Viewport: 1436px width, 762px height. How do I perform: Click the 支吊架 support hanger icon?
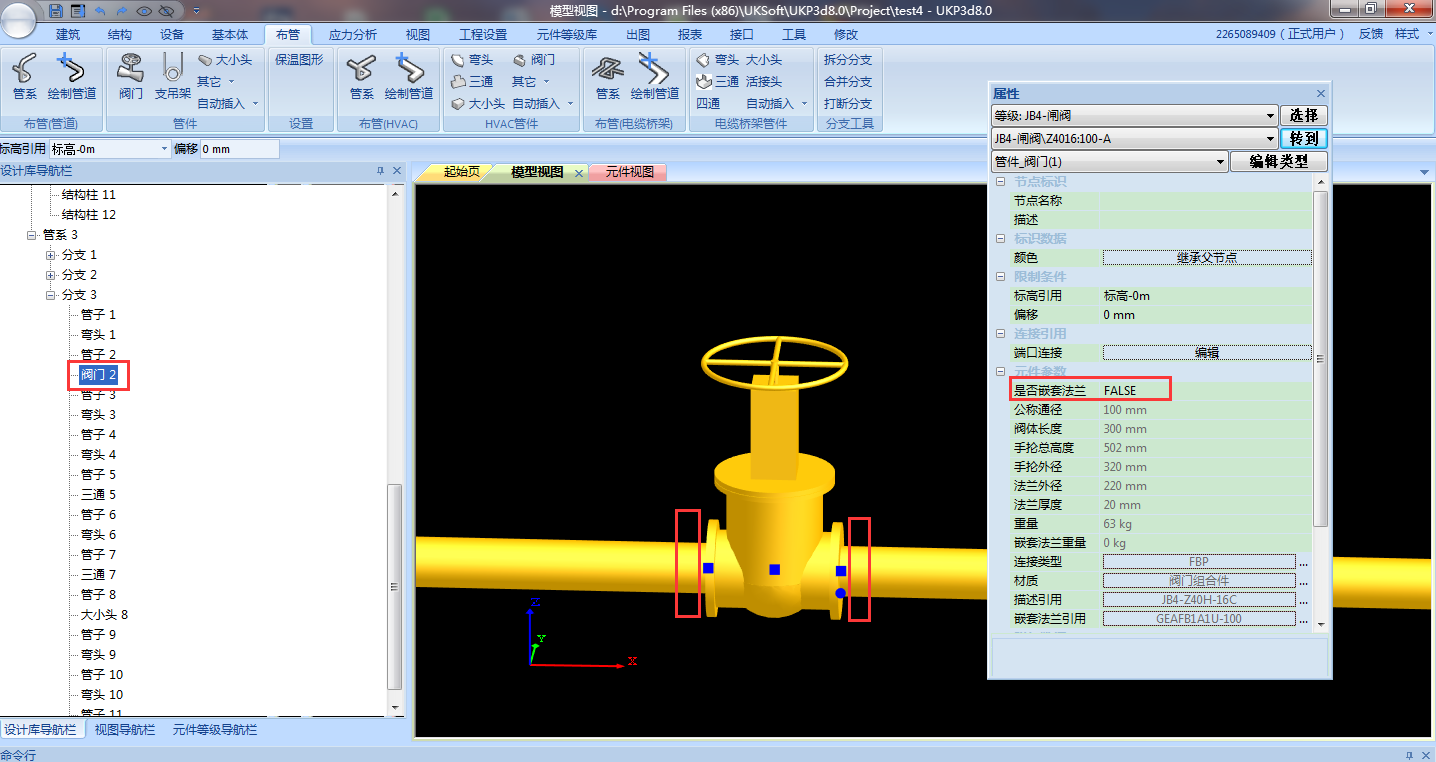tap(172, 77)
